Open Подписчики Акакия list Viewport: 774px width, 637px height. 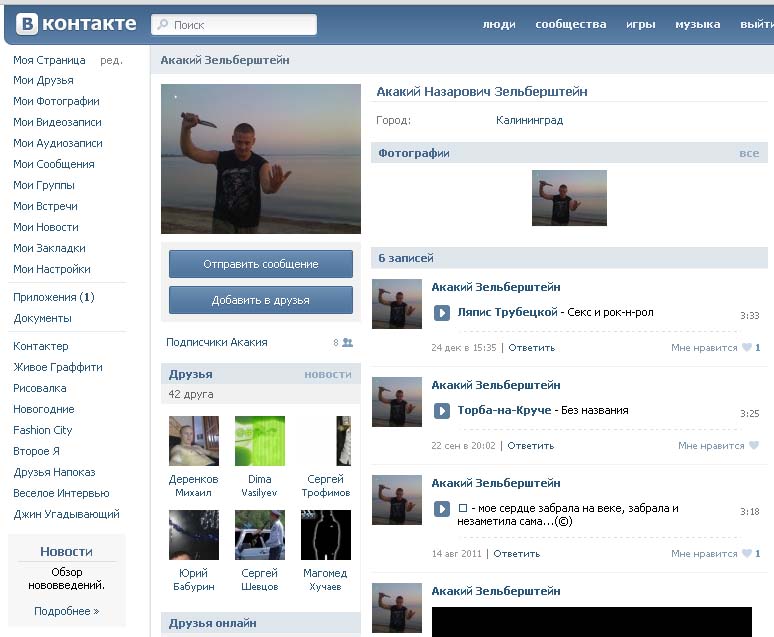pos(217,342)
